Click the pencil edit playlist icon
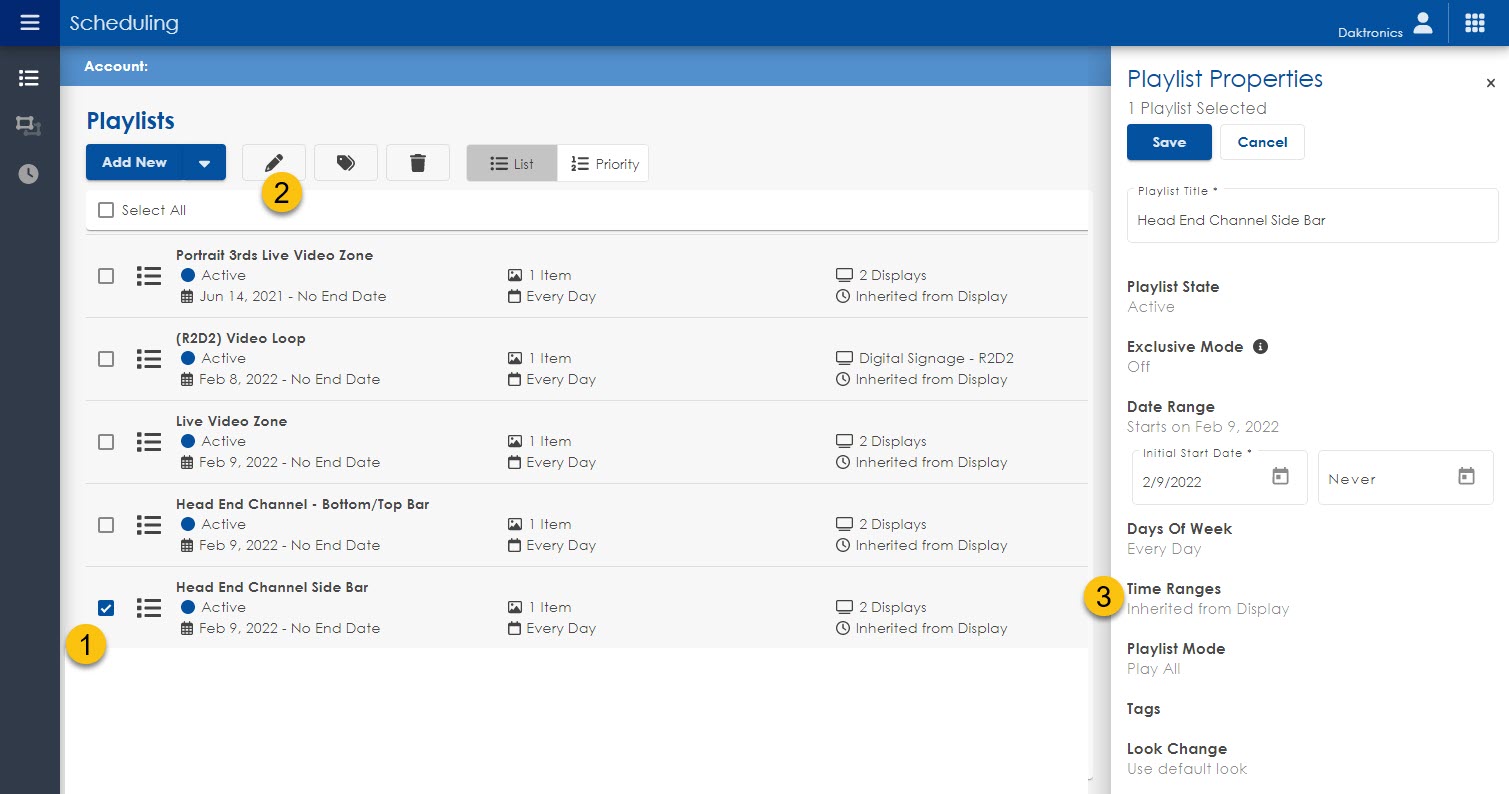This screenshot has height=794, width=1509. pos(274,163)
